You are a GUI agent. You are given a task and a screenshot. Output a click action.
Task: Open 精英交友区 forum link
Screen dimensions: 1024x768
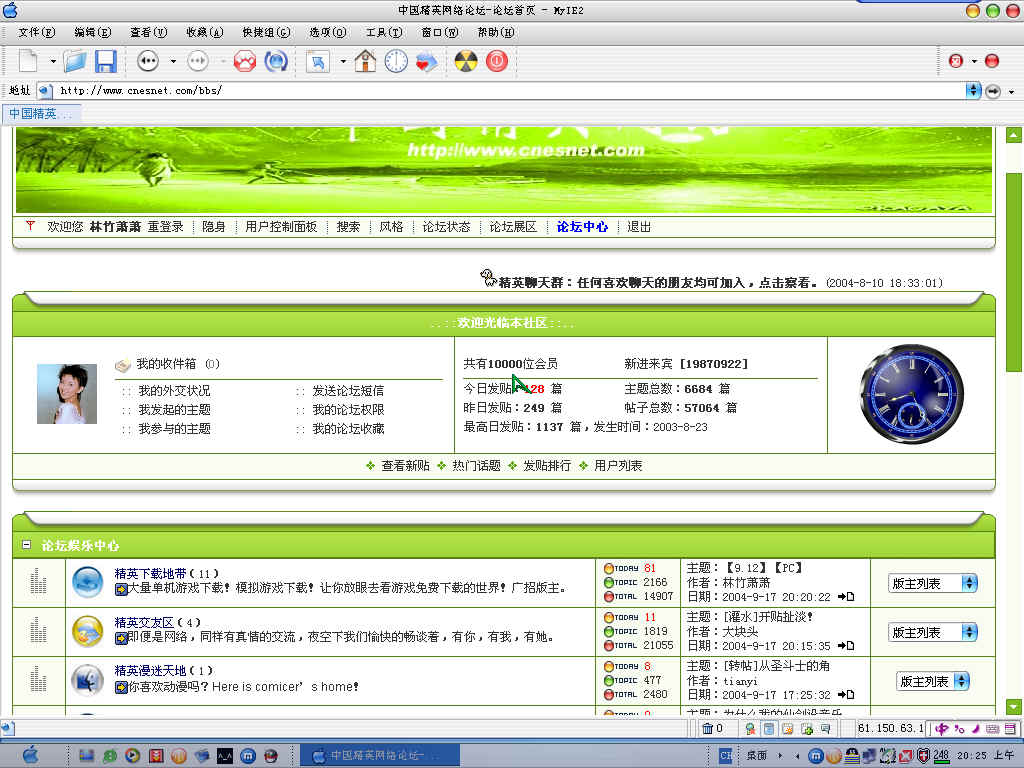pyautogui.click(x=144, y=622)
